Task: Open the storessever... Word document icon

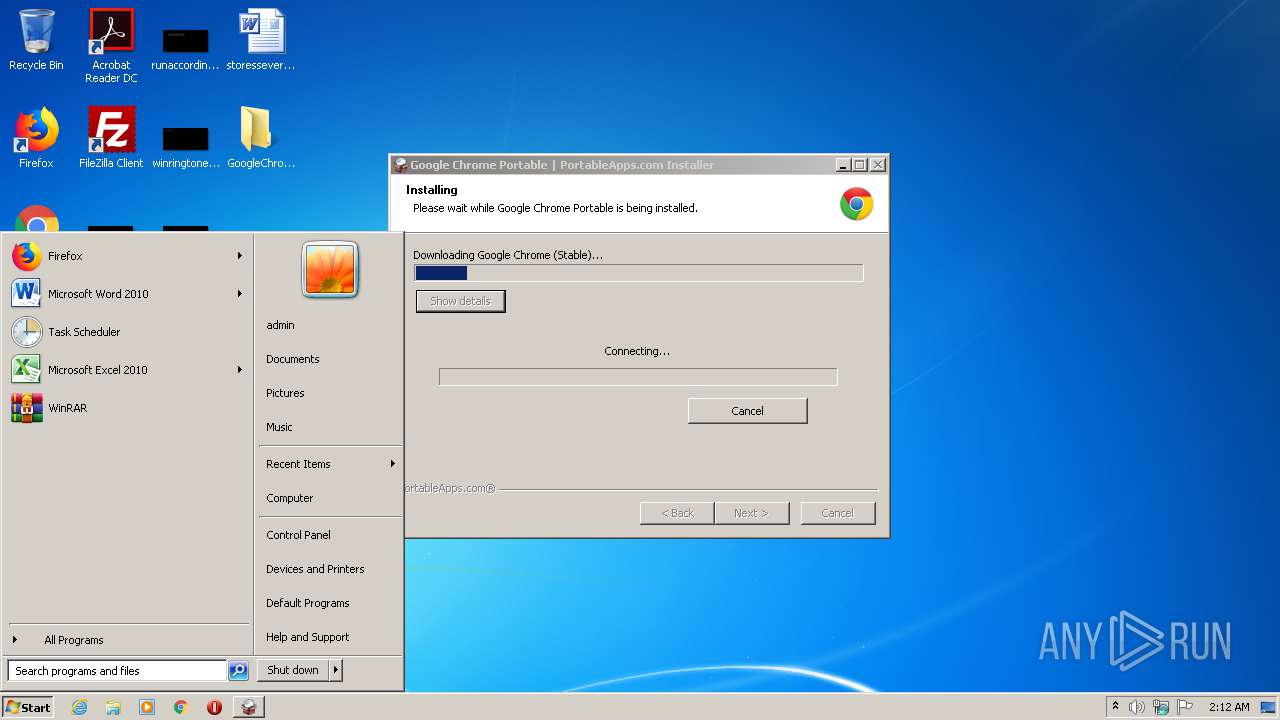Action: click(261, 40)
